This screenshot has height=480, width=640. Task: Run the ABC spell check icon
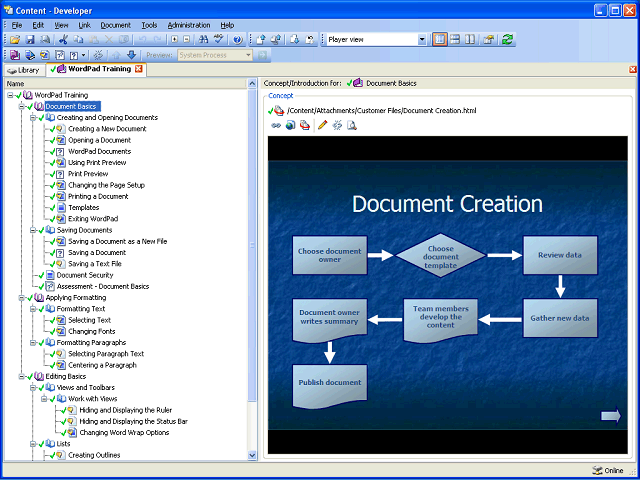click(x=219, y=40)
